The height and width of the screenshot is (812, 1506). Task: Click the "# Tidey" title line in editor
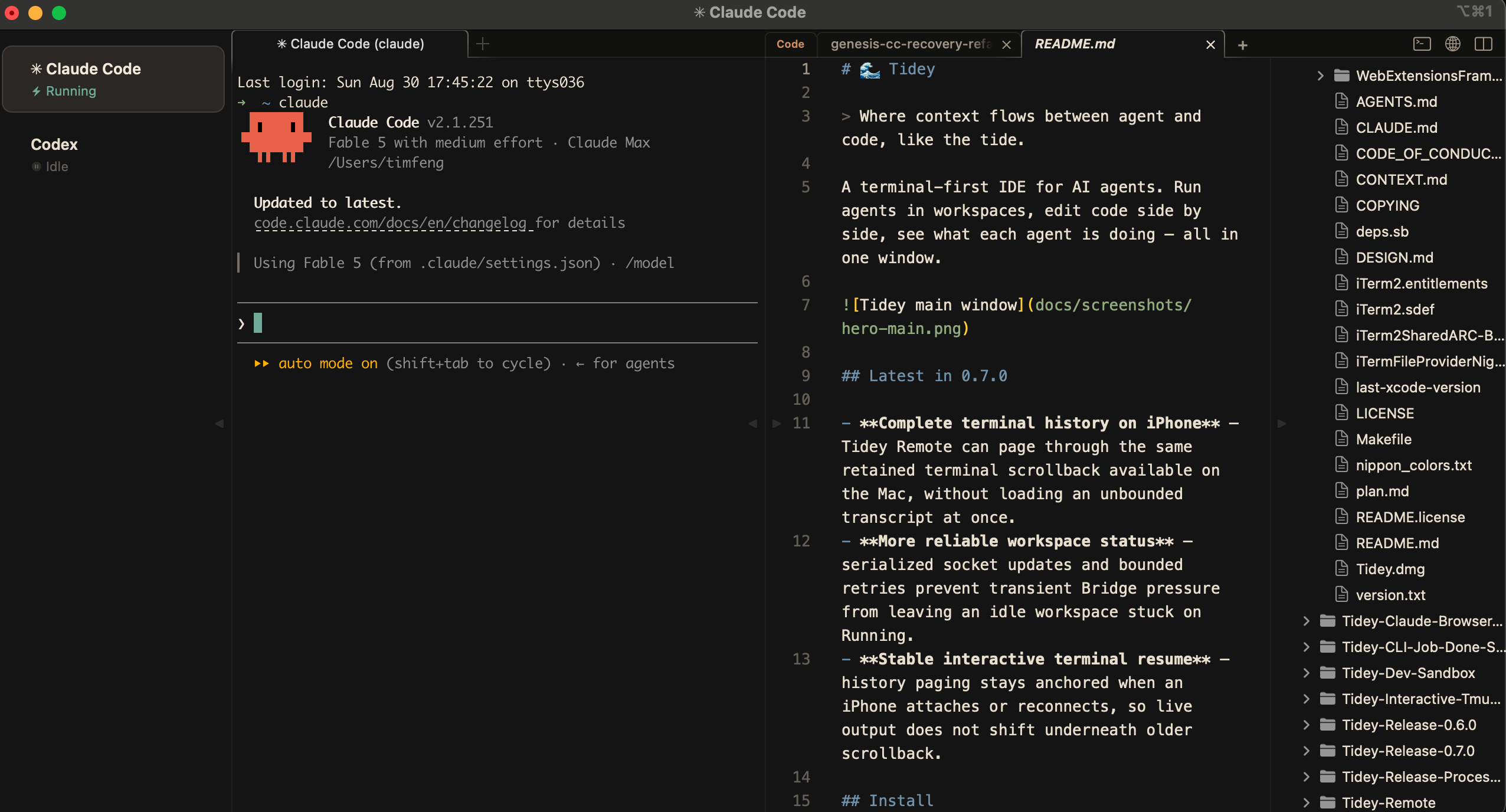click(x=888, y=69)
